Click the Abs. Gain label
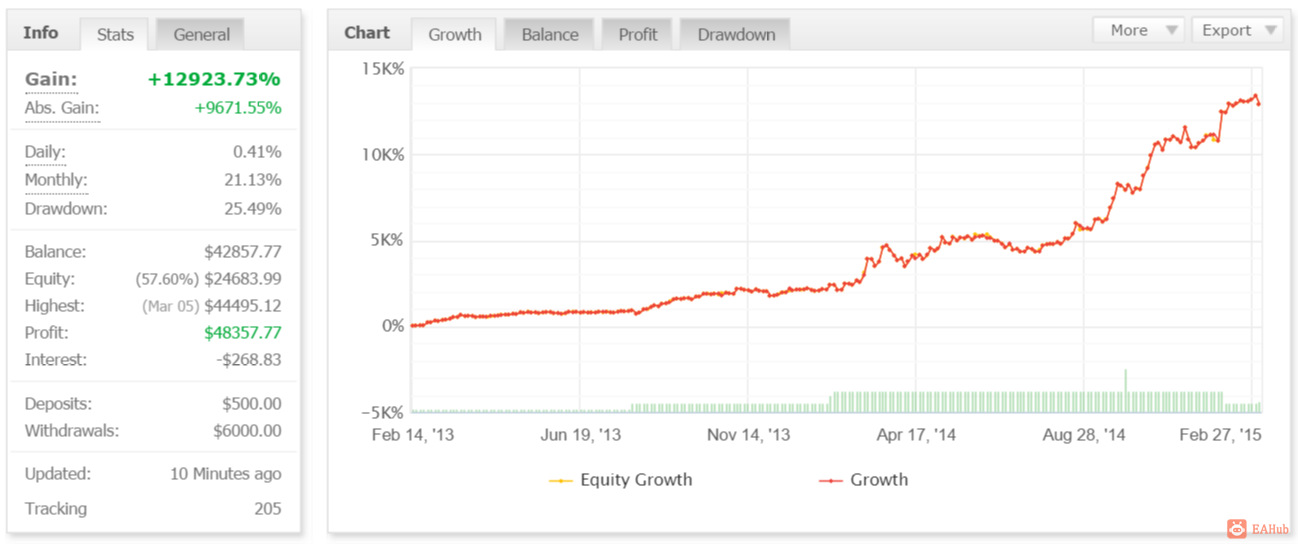 [62, 107]
